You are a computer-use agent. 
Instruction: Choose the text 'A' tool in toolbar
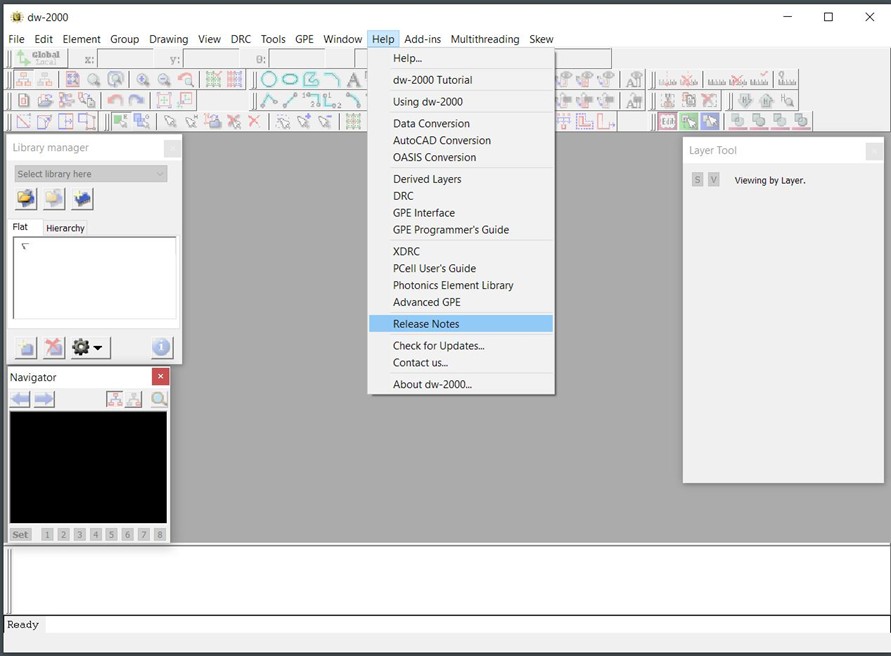[353, 80]
